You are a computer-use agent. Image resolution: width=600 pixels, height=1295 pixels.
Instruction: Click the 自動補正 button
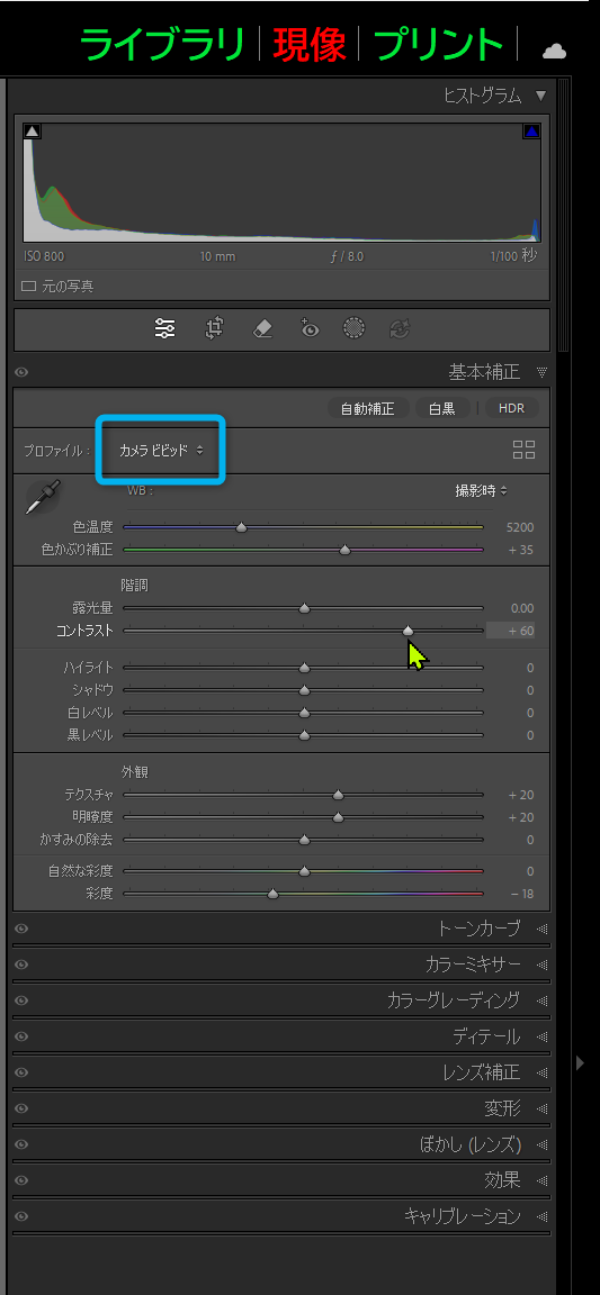(x=367, y=408)
